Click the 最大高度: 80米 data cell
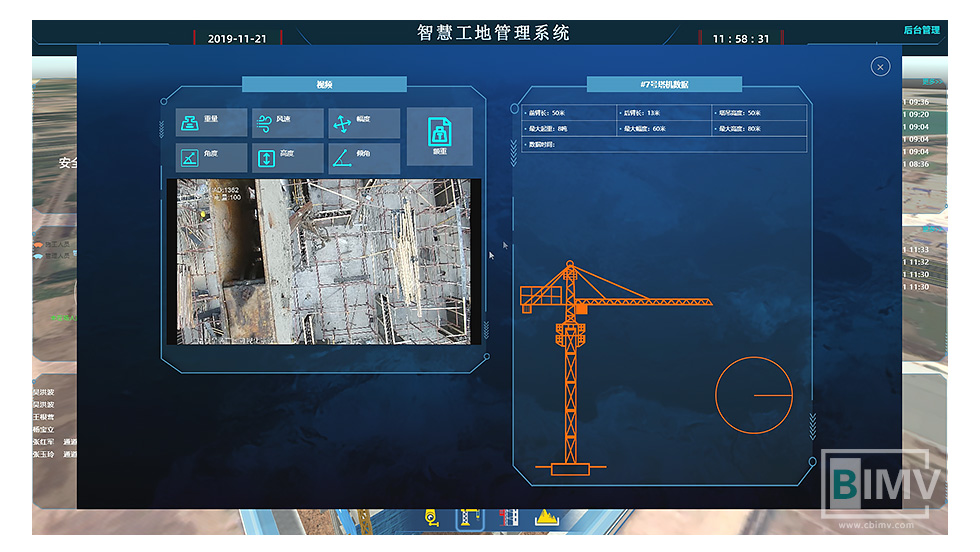 click(759, 129)
